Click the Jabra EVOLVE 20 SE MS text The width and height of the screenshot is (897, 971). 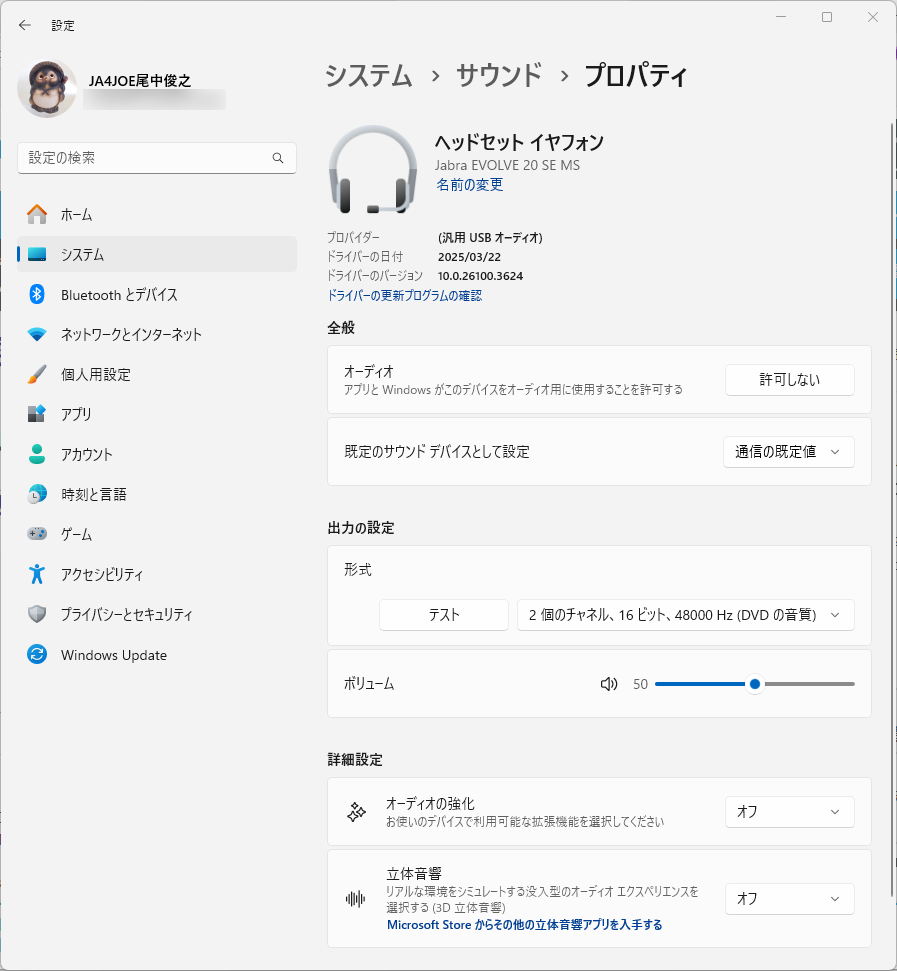507,165
